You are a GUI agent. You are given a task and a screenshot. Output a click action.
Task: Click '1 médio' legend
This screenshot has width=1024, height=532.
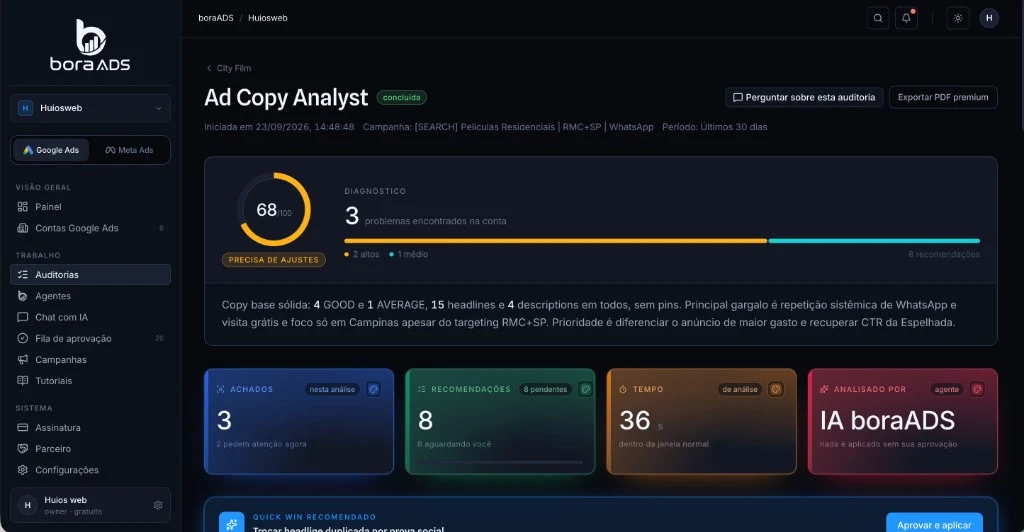(x=409, y=255)
